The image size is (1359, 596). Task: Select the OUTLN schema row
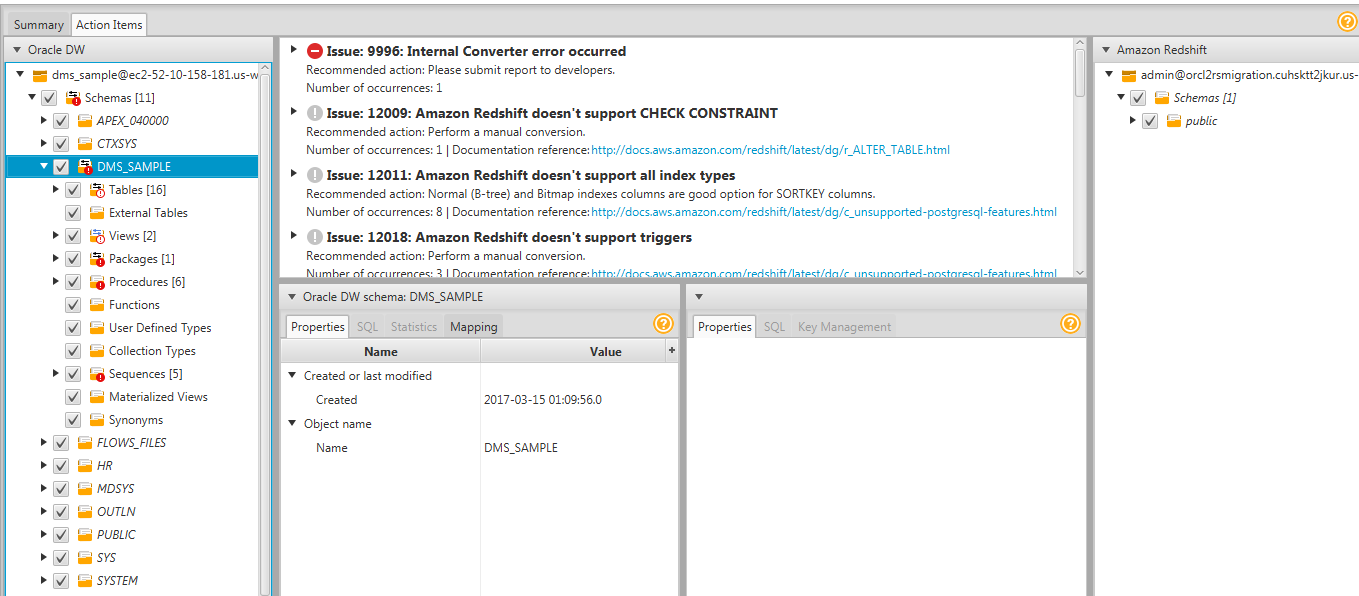click(132, 512)
